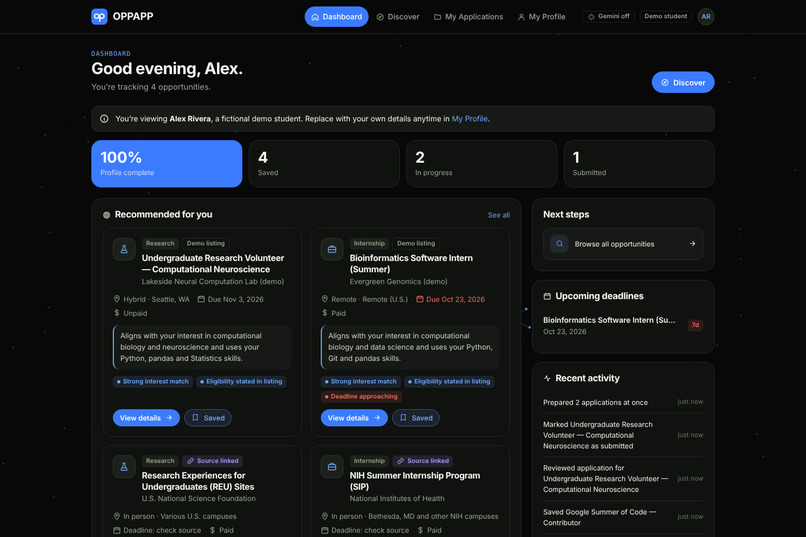
Task: Go to the Discover nav tab
Action: click(x=398, y=16)
